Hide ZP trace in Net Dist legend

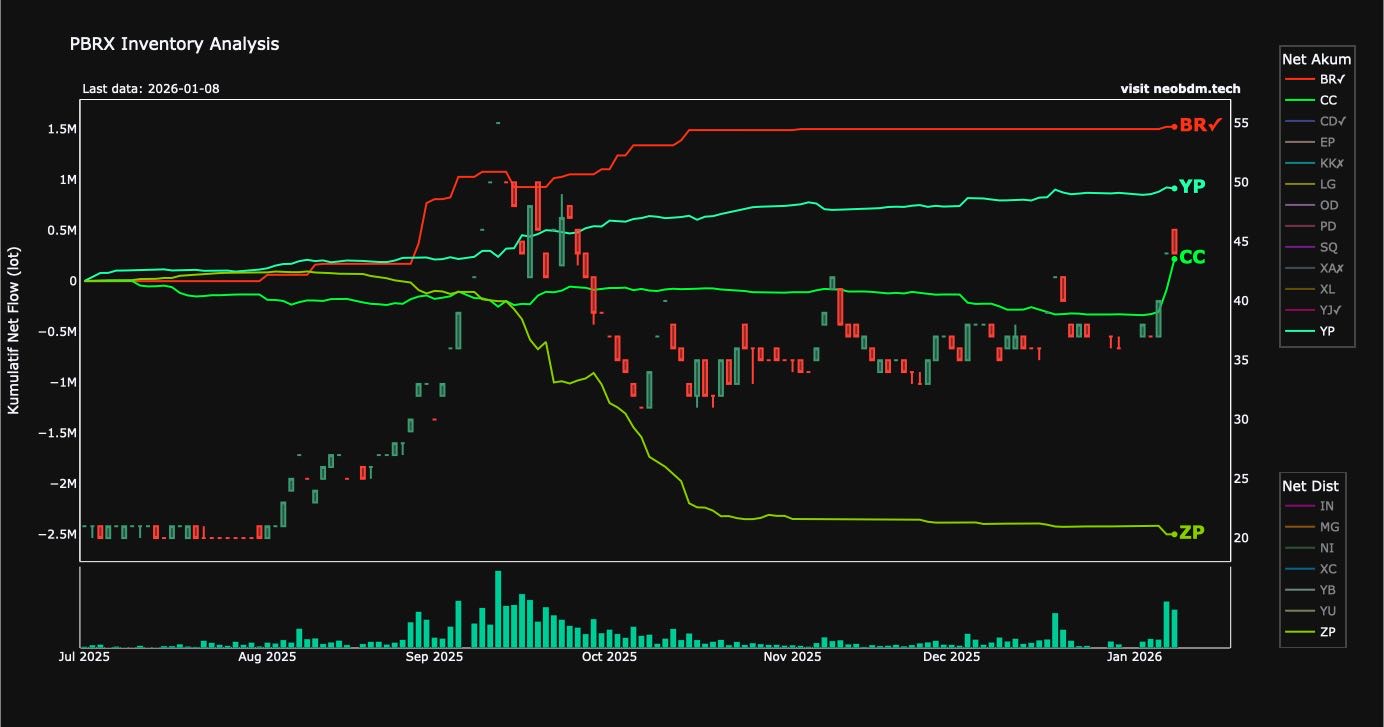pos(1312,632)
